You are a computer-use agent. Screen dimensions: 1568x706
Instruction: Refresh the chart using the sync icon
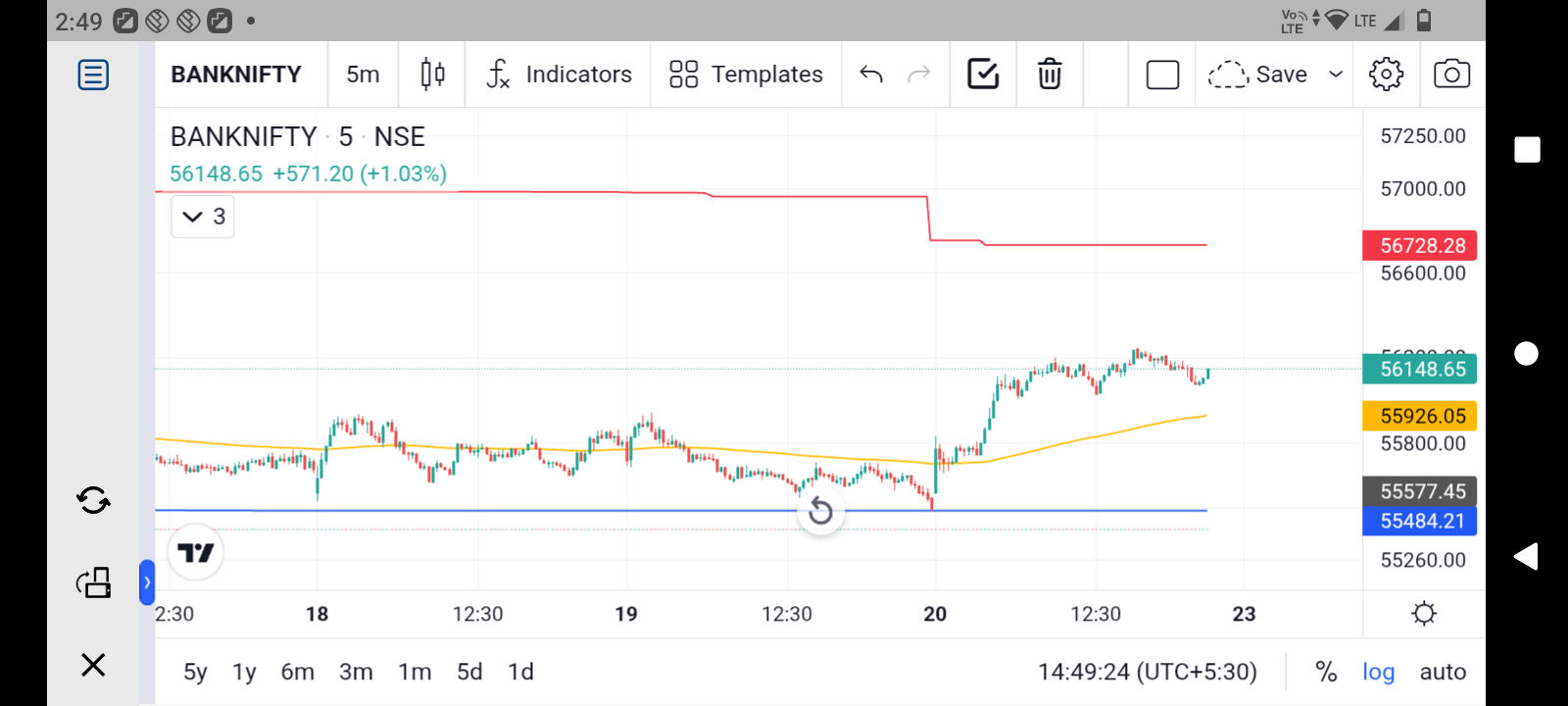coord(93,501)
